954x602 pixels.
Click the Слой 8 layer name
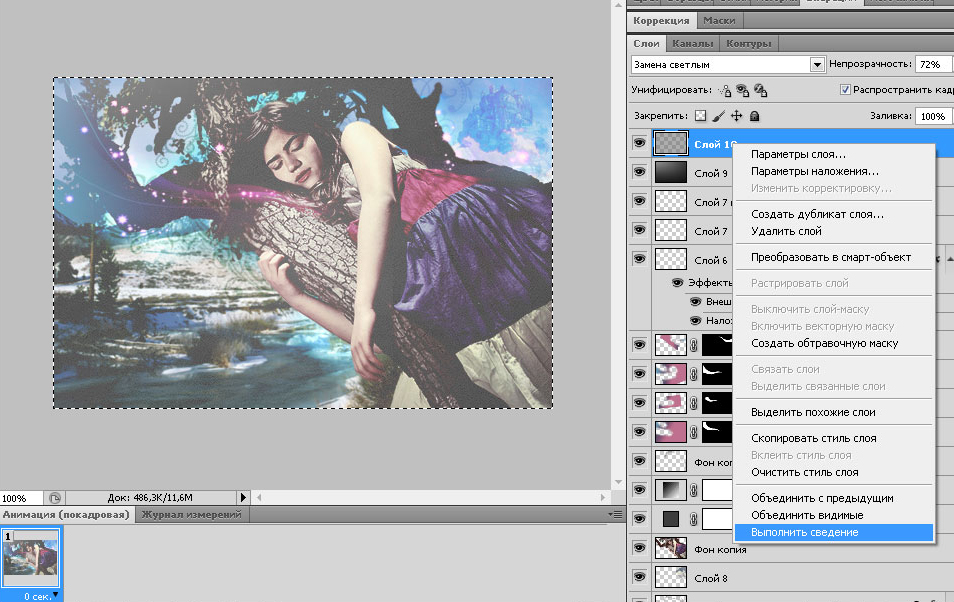[x=711, y=578]
